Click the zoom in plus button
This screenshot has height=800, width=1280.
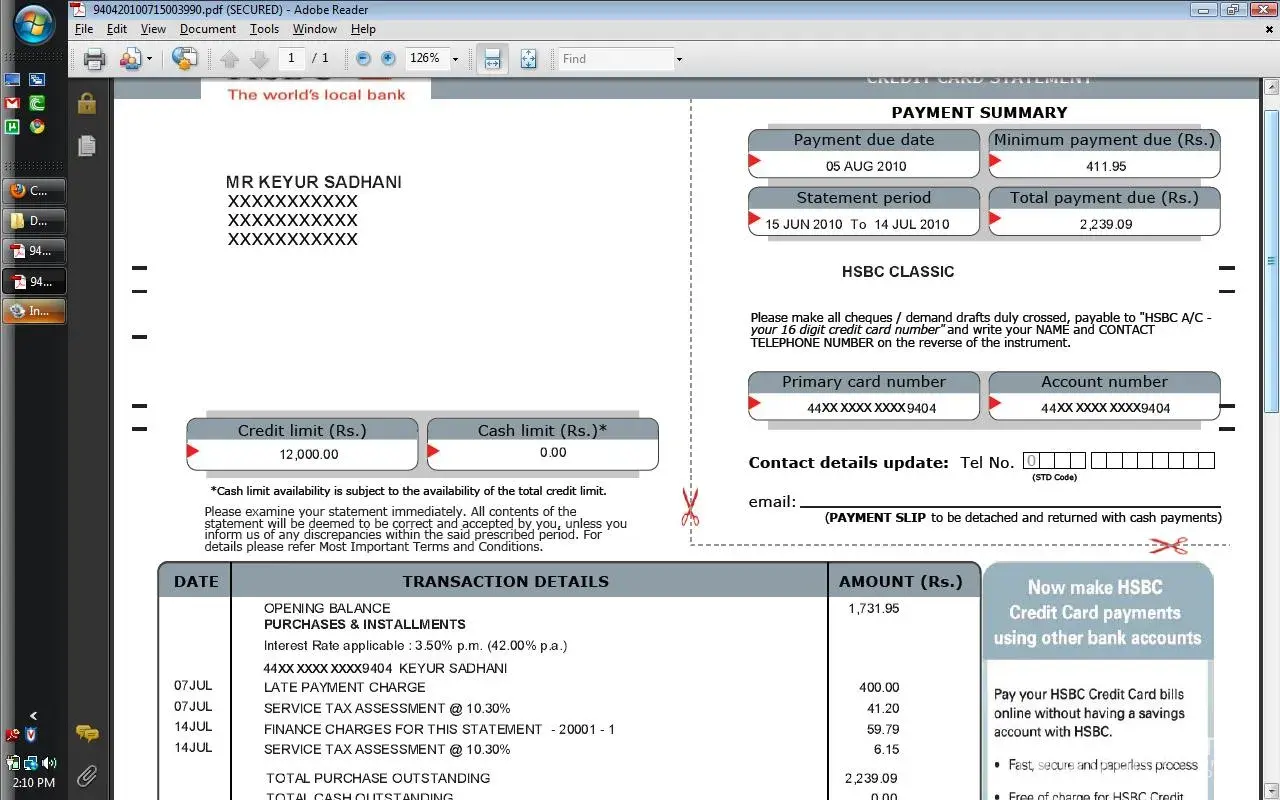pyautogui.click(x=388, y=59)
